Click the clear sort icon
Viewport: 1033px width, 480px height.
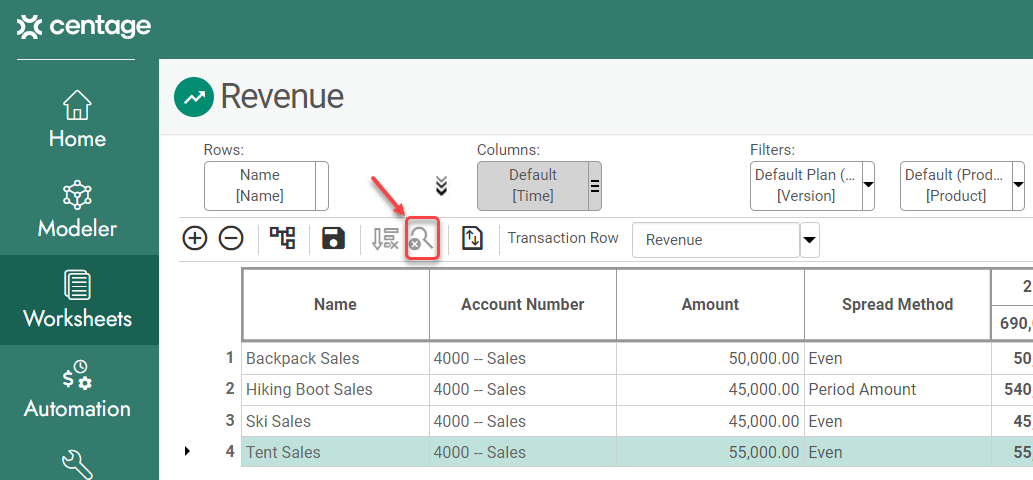tap(385, 238)
